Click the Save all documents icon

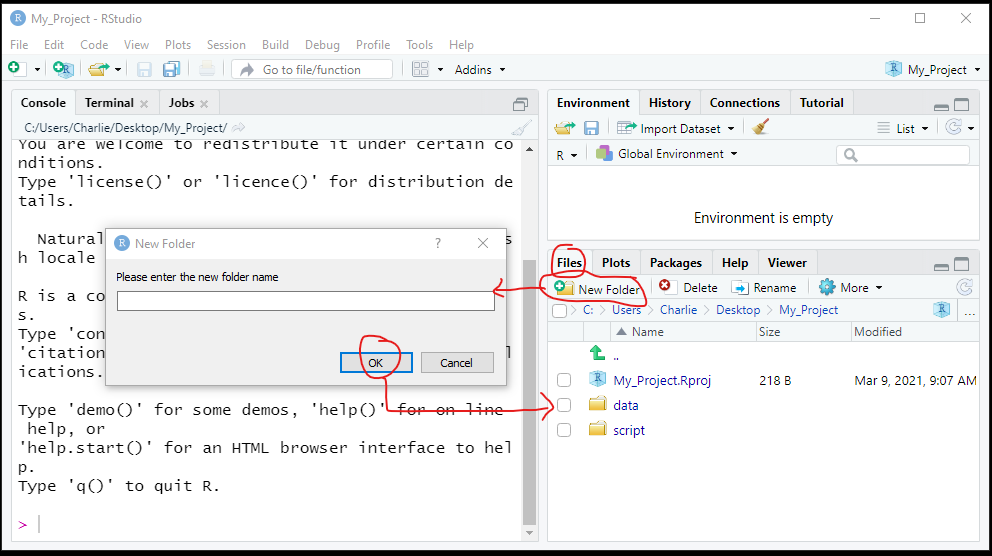point(171,70)
